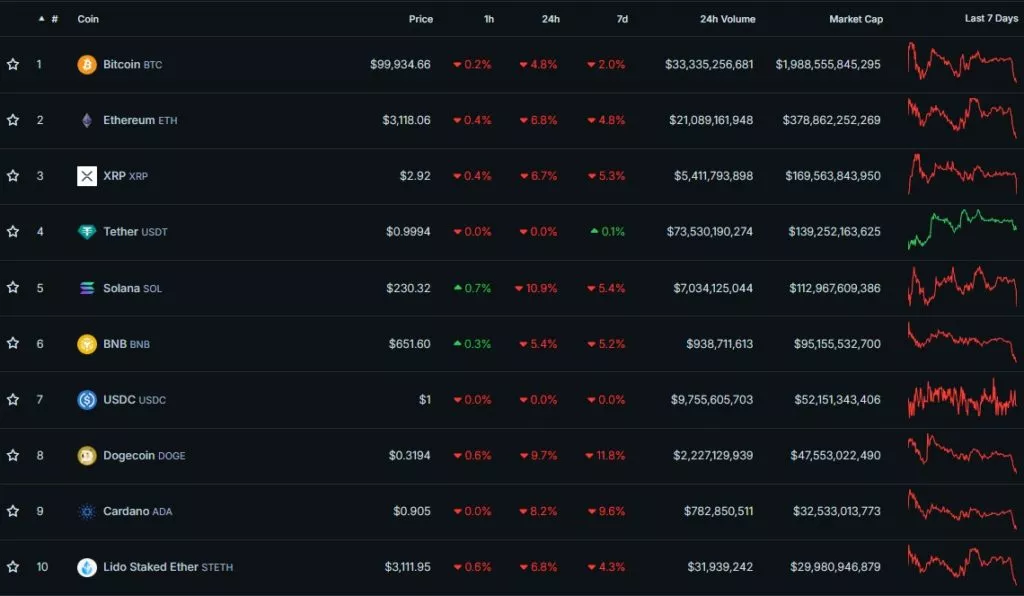Viewport: 1024px width, 596px height.
Task: Open the Solana SOL coin page
Action: pyautogui.click(x=133, y=288)
